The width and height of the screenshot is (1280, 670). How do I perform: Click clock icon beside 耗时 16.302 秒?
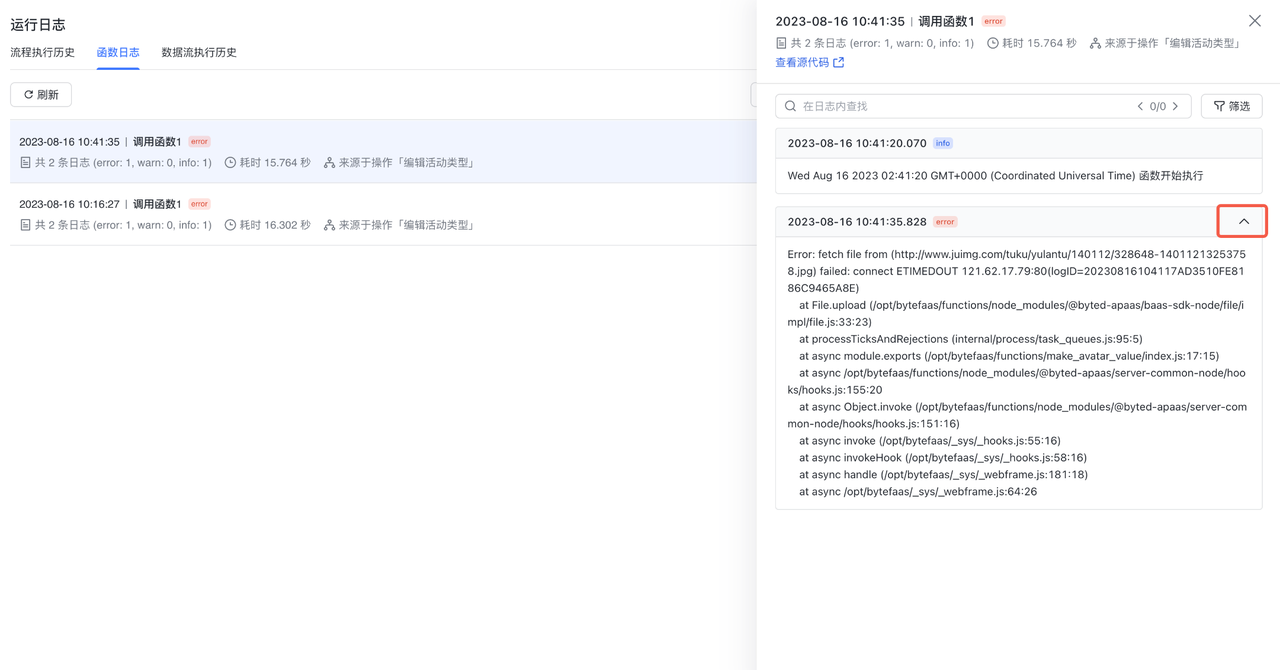tap(230, 225)
